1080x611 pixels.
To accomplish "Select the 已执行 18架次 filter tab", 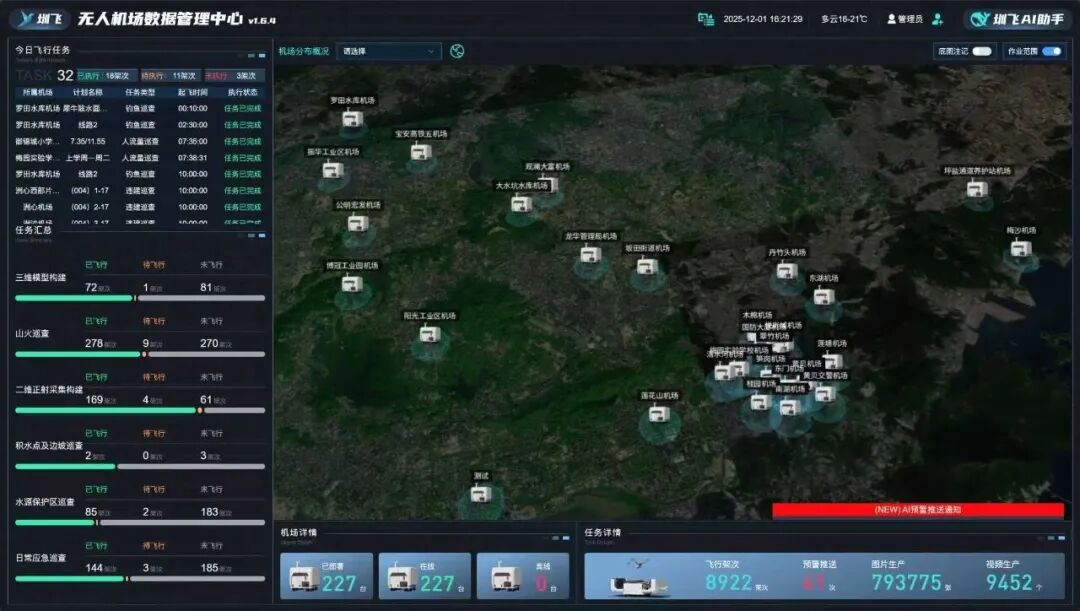I will [x=104, y=75].
